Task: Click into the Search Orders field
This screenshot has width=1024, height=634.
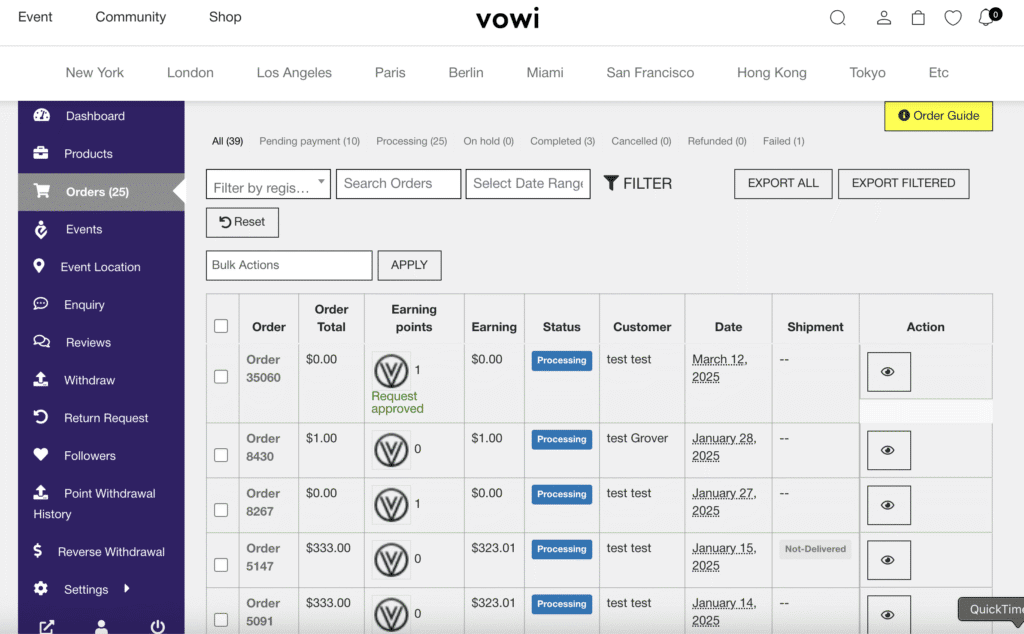Action: coord(398,184)
